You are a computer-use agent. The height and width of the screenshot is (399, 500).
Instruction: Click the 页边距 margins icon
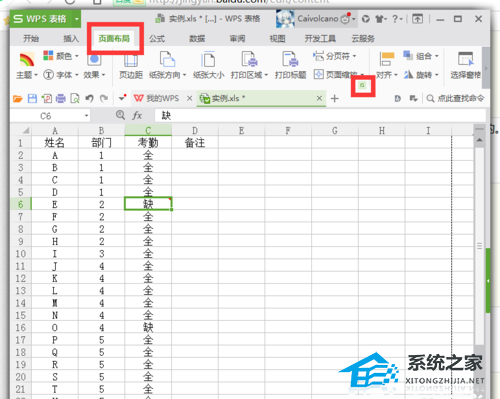click(x=131, y=66)
